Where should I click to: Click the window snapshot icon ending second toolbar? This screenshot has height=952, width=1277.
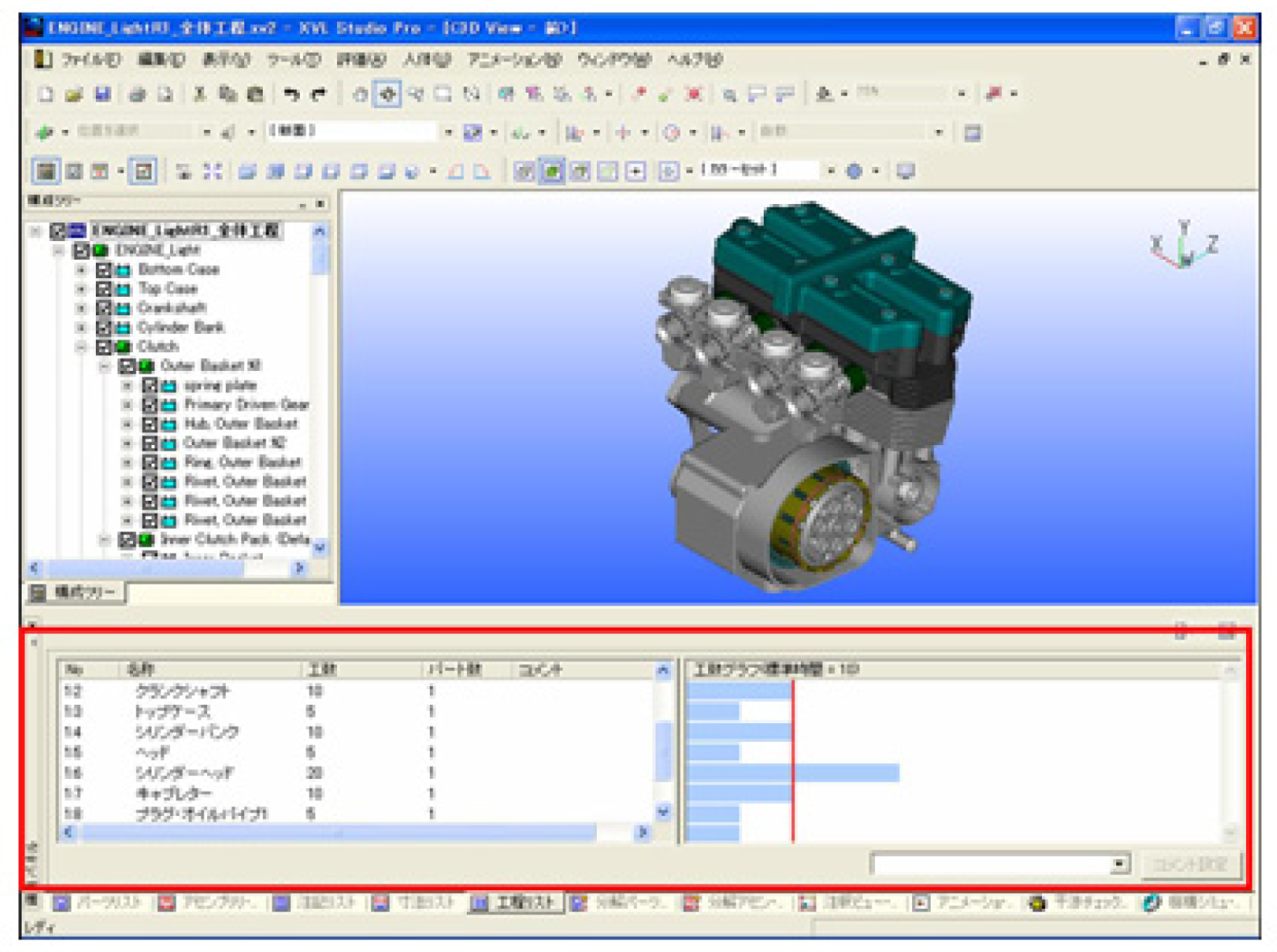pyautogui.click(x=972, y=133)
